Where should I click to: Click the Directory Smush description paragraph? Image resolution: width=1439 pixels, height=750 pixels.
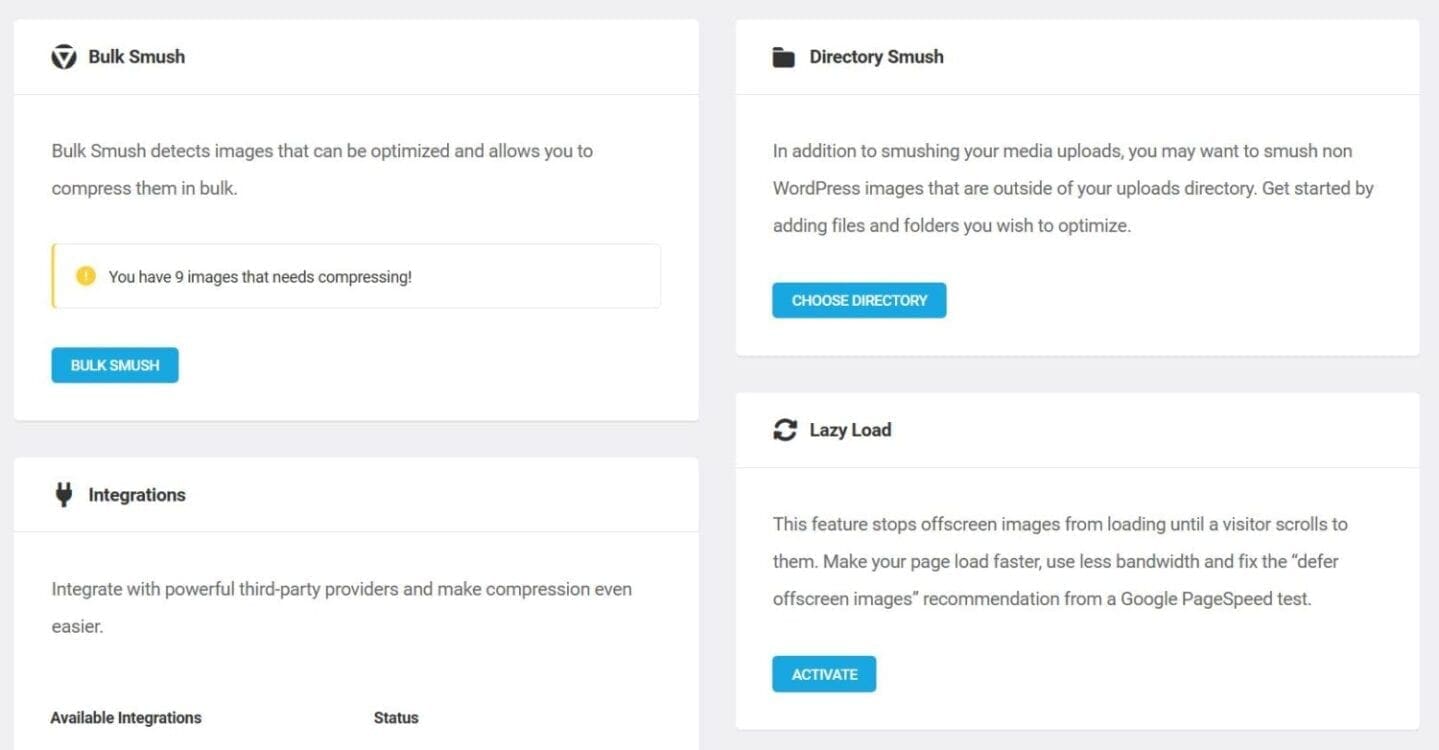1073,188
